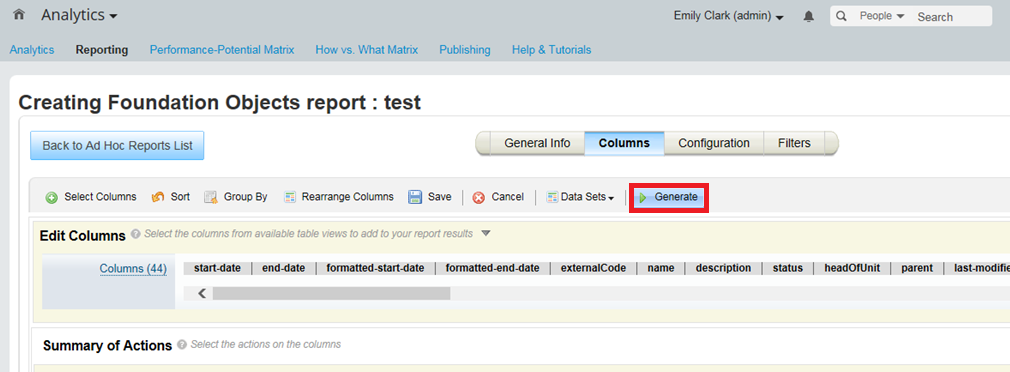The height and width of the screenshot is (372, 1010).
Task: Click the Select Columns label
Action: click(x=100, y=197)
